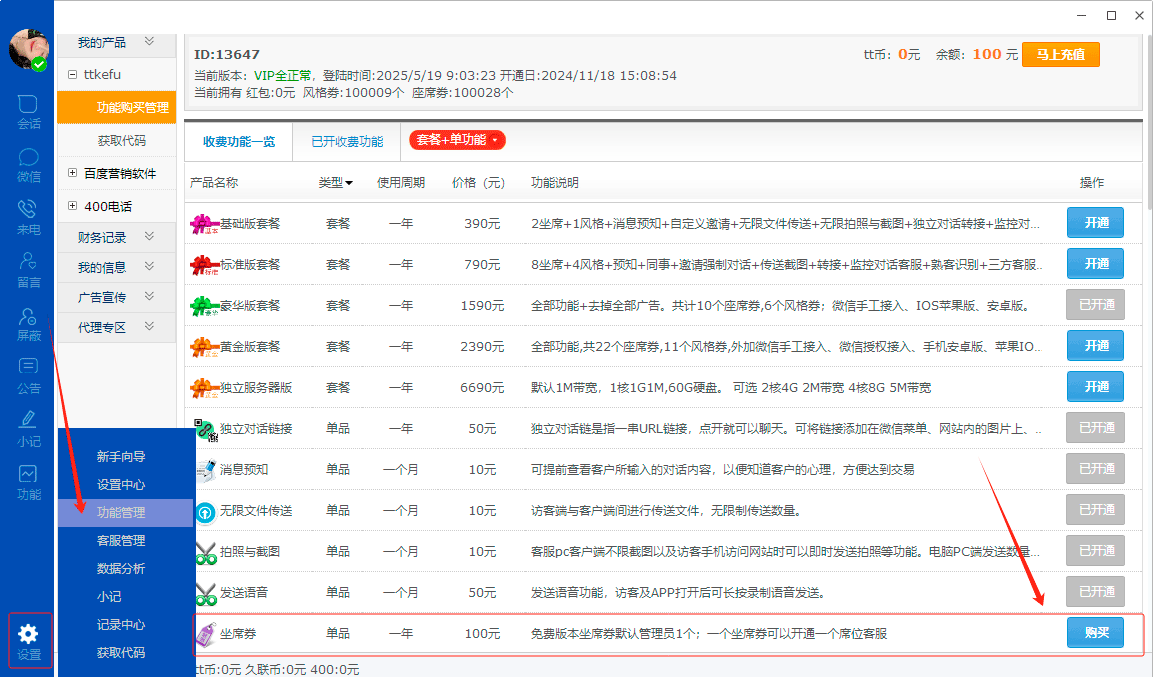This screenshot has height=677, width=1153.
Task: Choose 设置中心 in settings menu
Action: point(121,484)
